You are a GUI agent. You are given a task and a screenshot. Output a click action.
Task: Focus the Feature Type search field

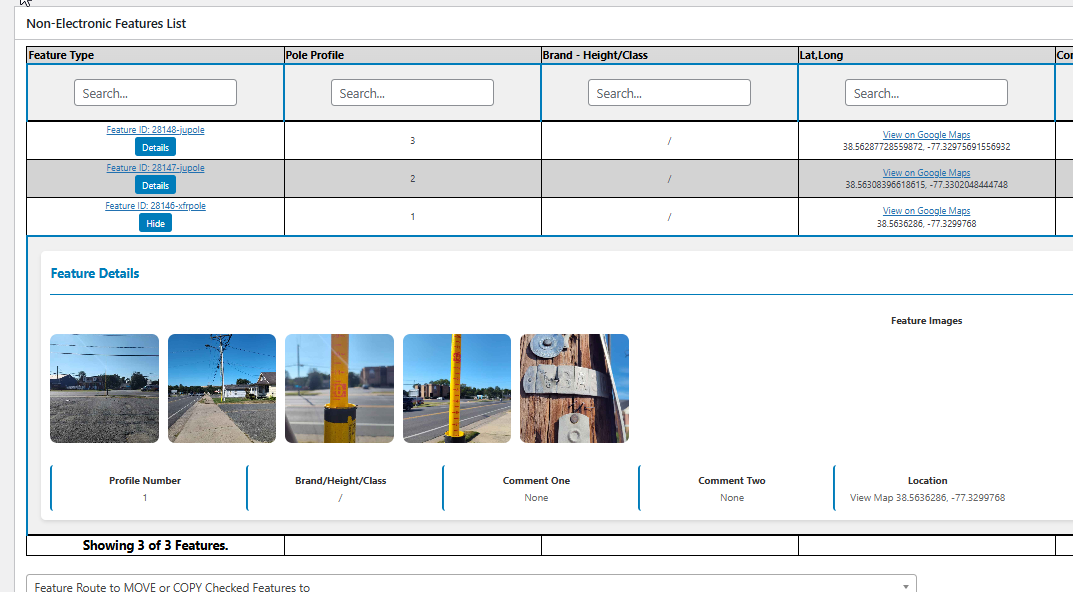tap(155, 92)
